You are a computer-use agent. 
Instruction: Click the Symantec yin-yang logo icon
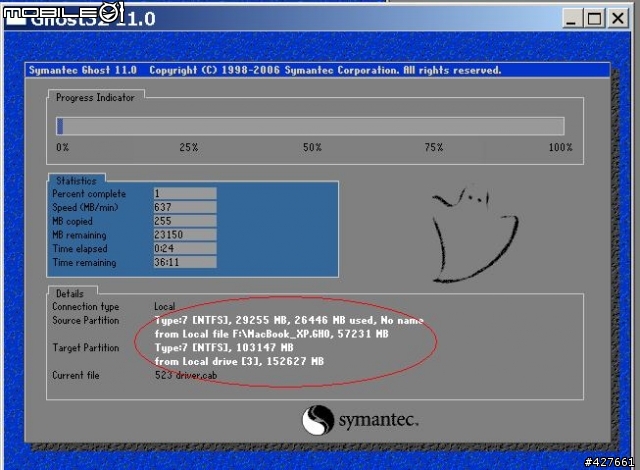[x=318, y=420]
